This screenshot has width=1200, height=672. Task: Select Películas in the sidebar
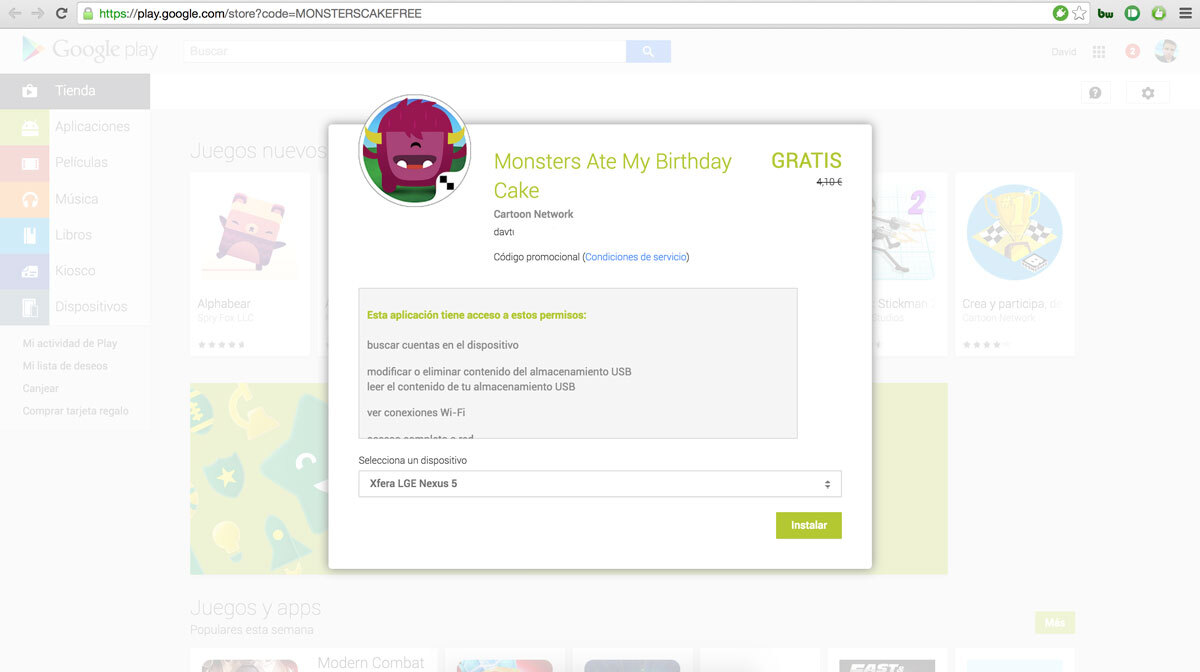click(x=81, y=163)
